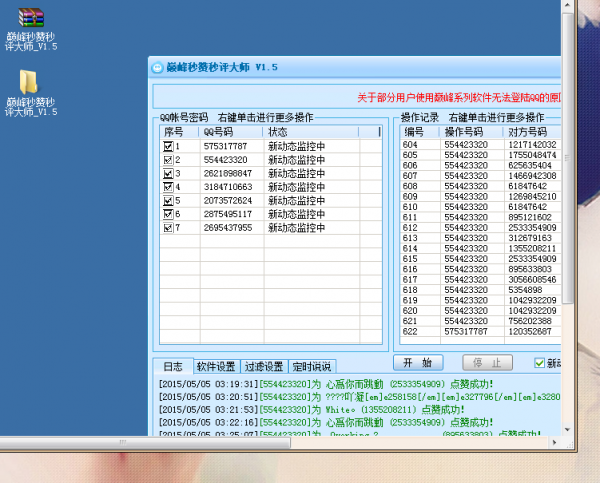Switch to the 软件设置 tab
Image resolution: width=600 pixels, height=483 pixels.
pyautogui.click(x=216, y=367)
